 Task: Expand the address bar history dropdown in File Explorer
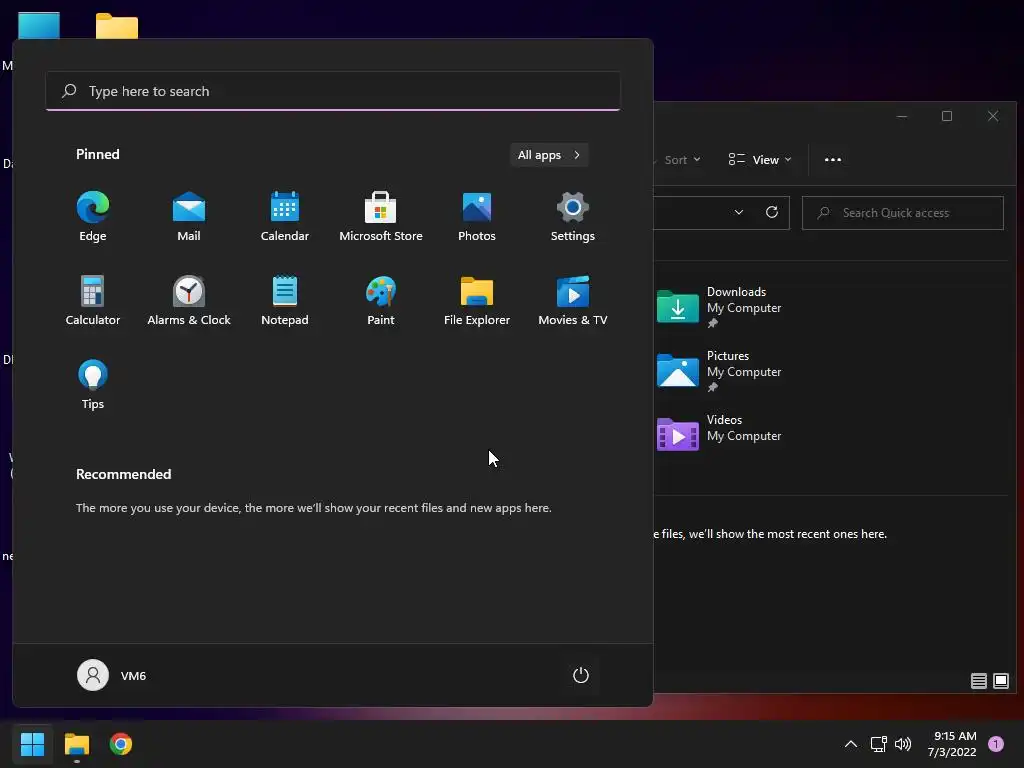739,212
